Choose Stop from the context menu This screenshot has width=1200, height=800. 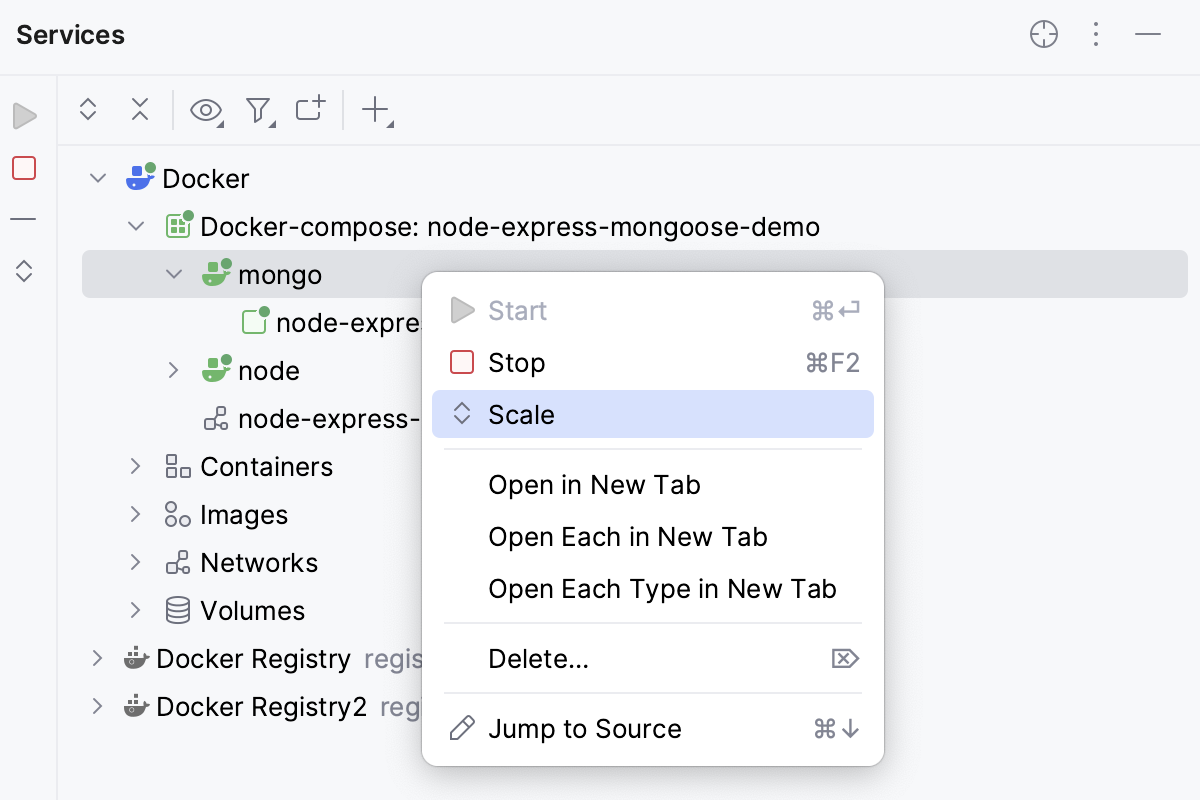516,362
